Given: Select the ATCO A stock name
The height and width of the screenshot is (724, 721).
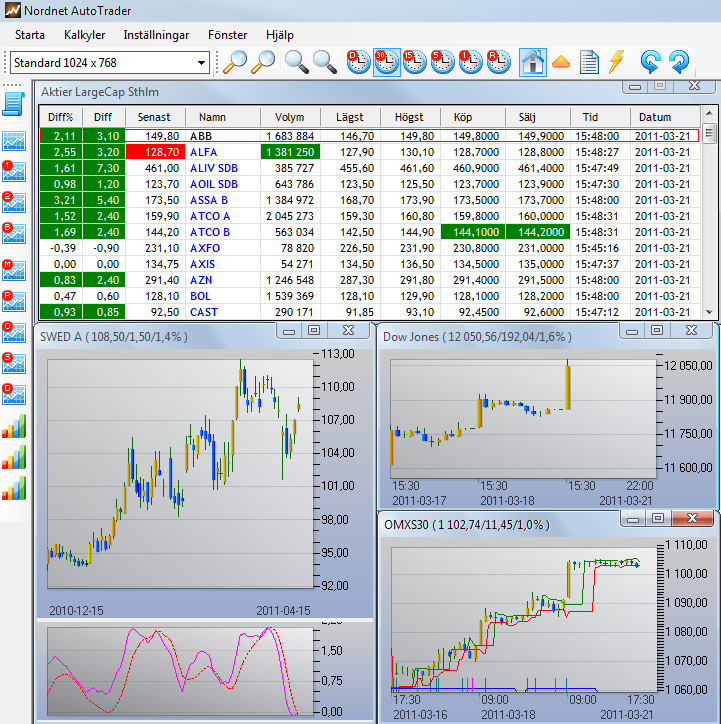Looking at the screenshot, I should point(210,216).
